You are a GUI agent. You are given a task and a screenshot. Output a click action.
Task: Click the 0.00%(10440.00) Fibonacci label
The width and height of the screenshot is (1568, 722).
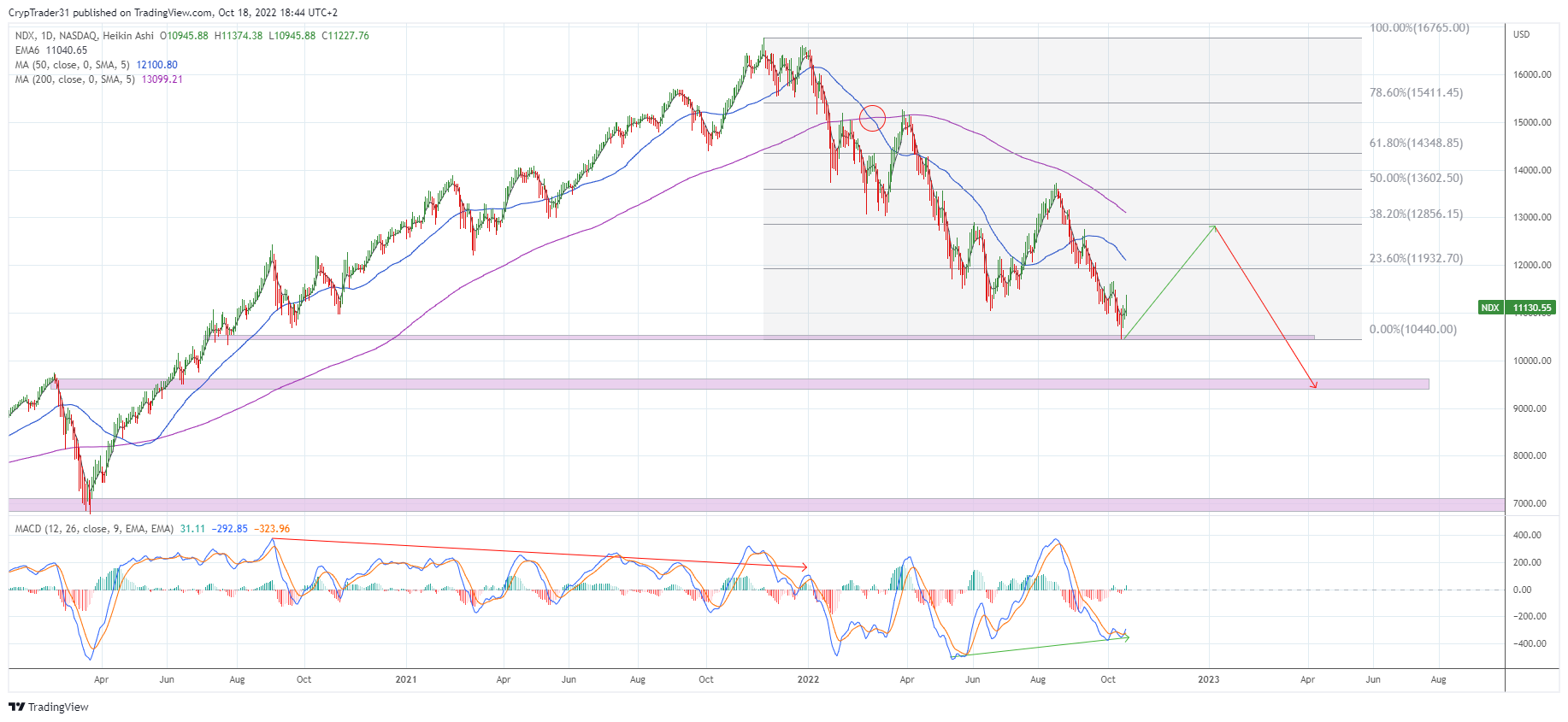tap(1413, 329)
